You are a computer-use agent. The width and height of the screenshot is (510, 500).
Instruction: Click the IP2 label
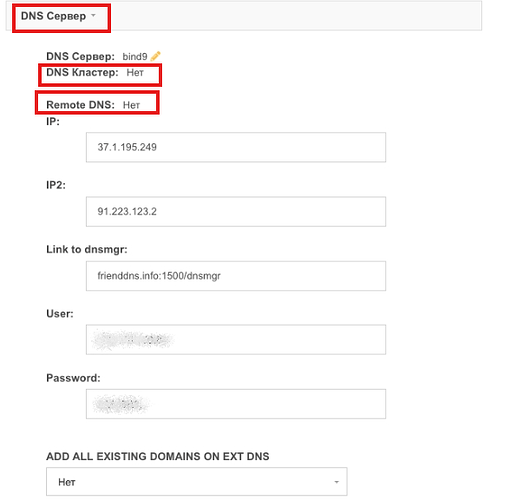click(x=56, y=185)
